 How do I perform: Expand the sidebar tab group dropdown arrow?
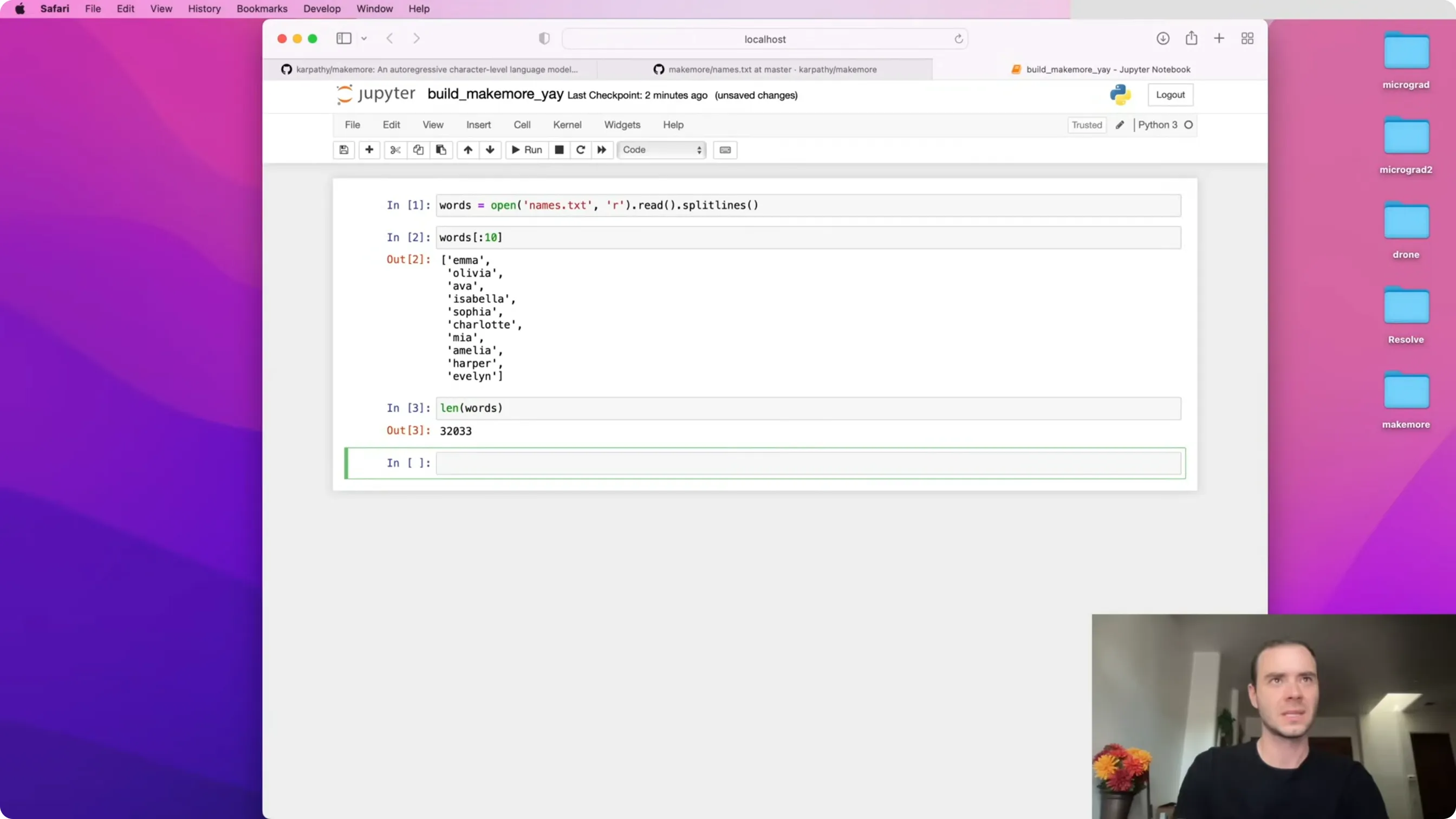[x=364, y=38]
